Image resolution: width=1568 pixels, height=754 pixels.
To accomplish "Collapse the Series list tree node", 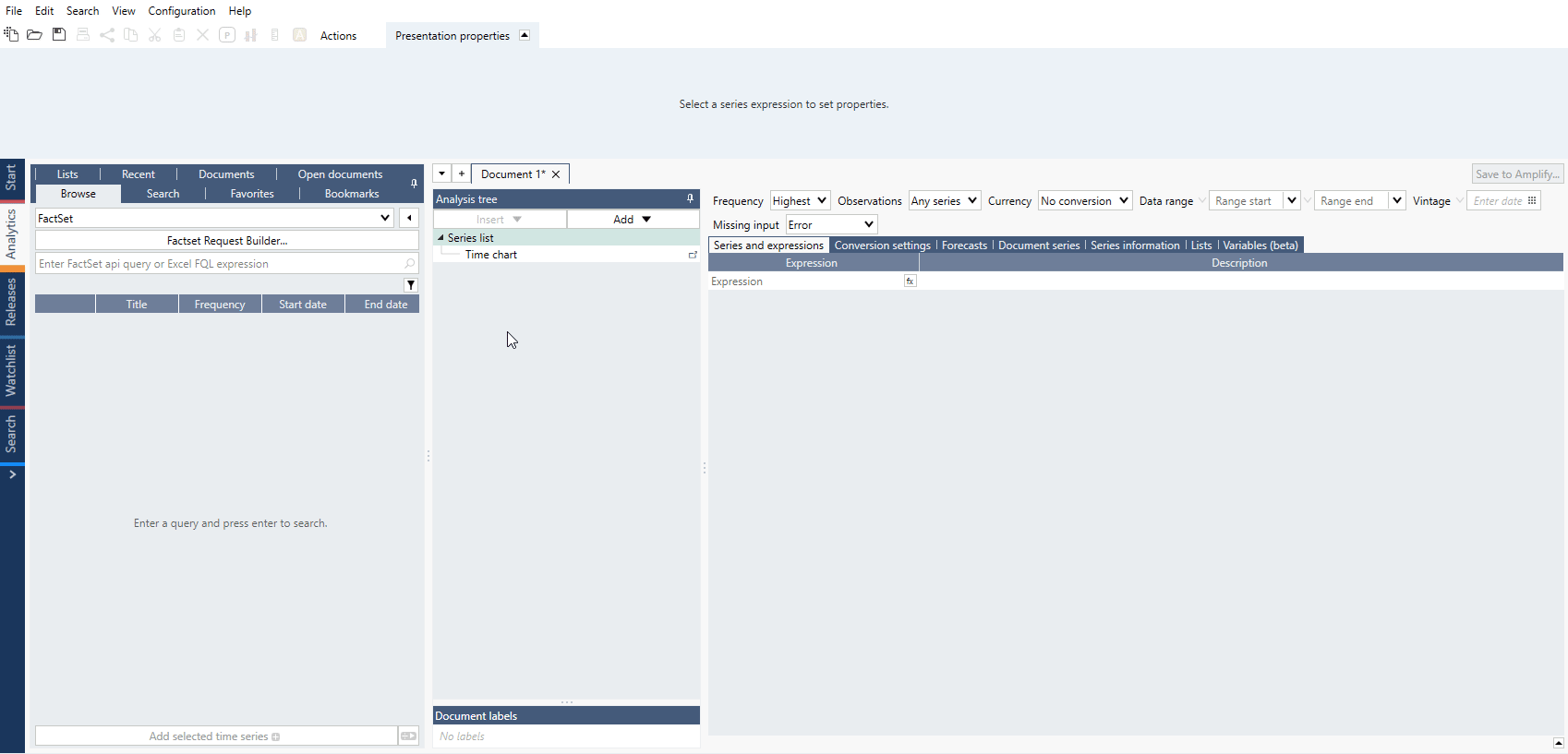I will point(440,238).
